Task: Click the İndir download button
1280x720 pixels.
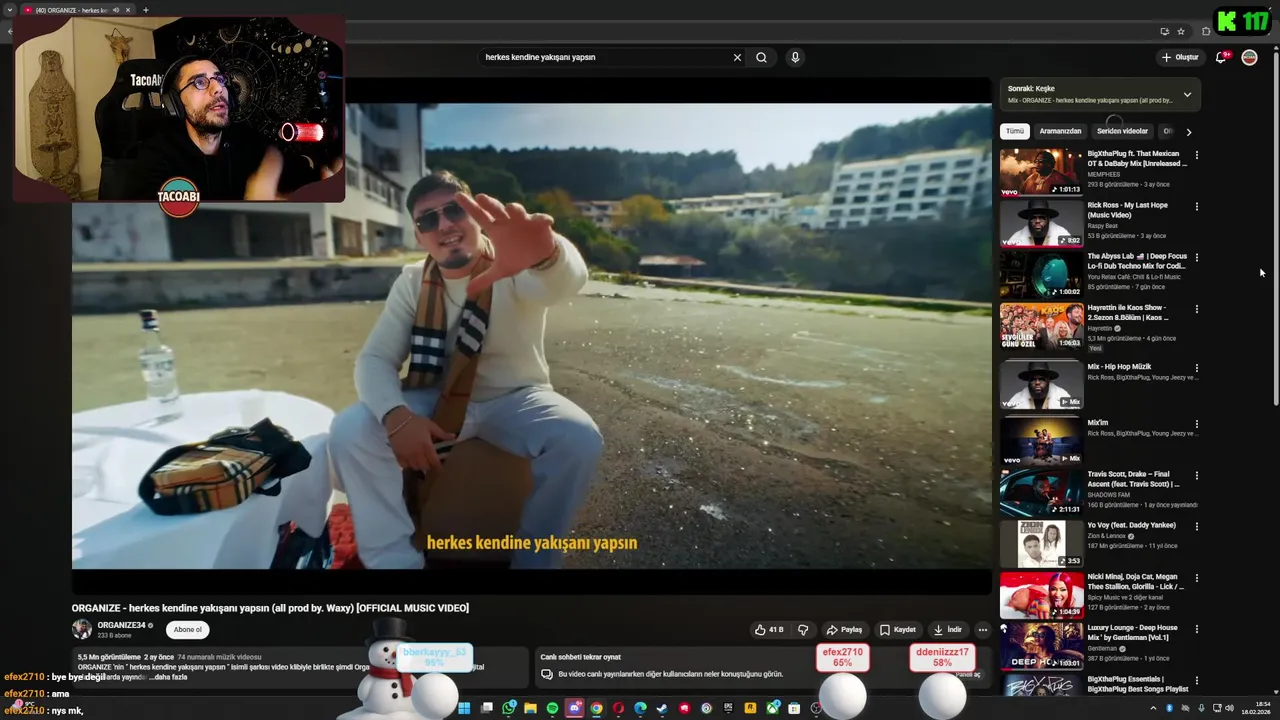Action: [948, 630]
